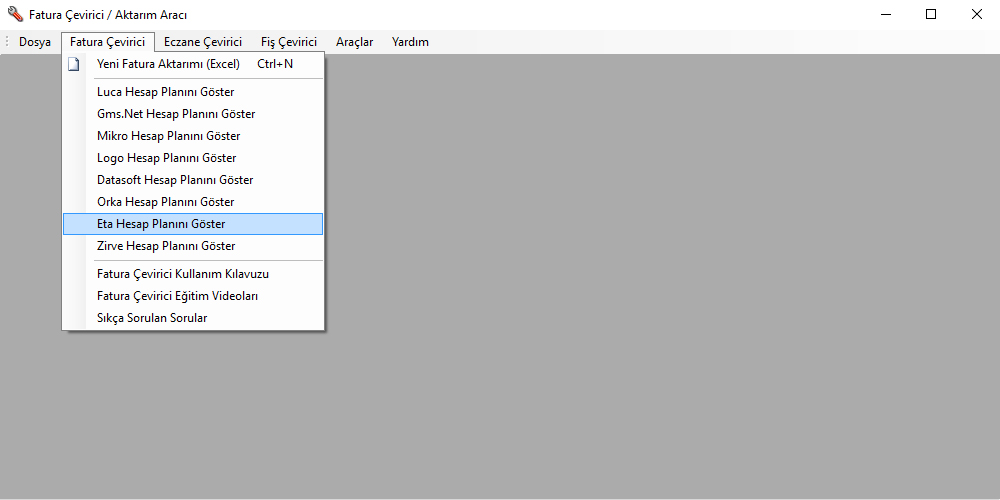The width and height of the screenshot is (1000, 500).
Task: Choose Orka Hesap Planını Göster
Action: coord(193,202)
